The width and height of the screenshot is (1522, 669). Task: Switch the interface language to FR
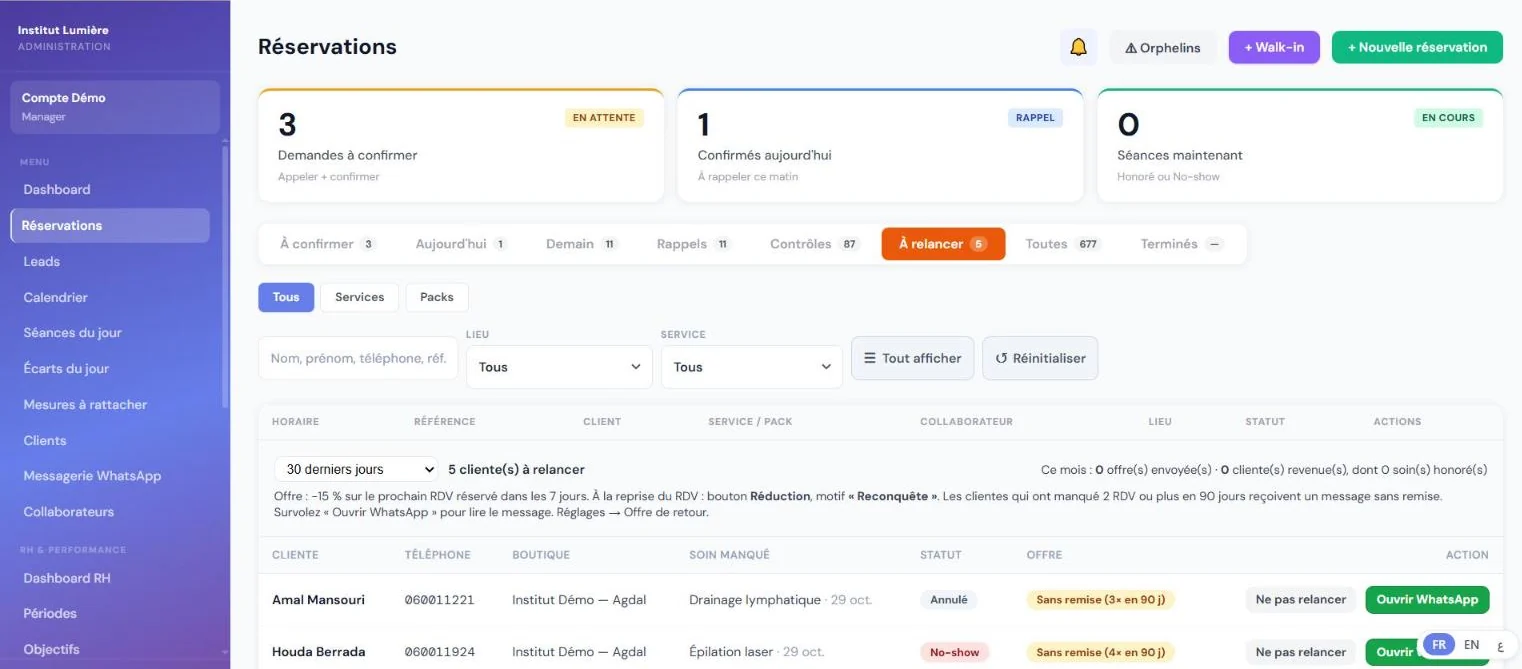[x=1438, y=645]
